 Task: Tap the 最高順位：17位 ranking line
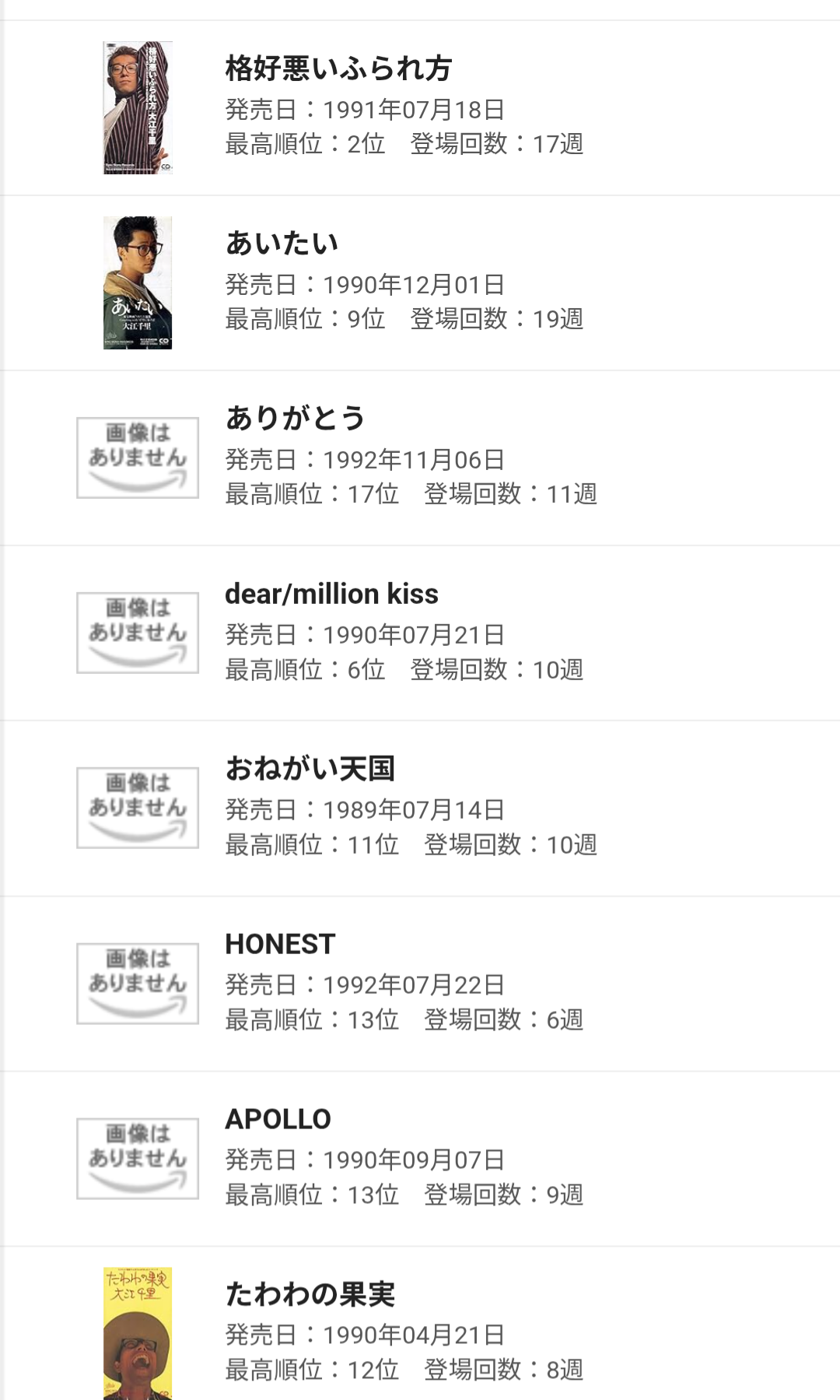pyautogui.click(x=312, y=494)
